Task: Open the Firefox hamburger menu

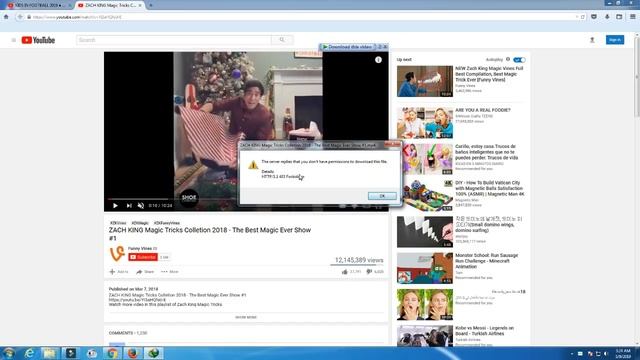Action: (x=633, y=17)
